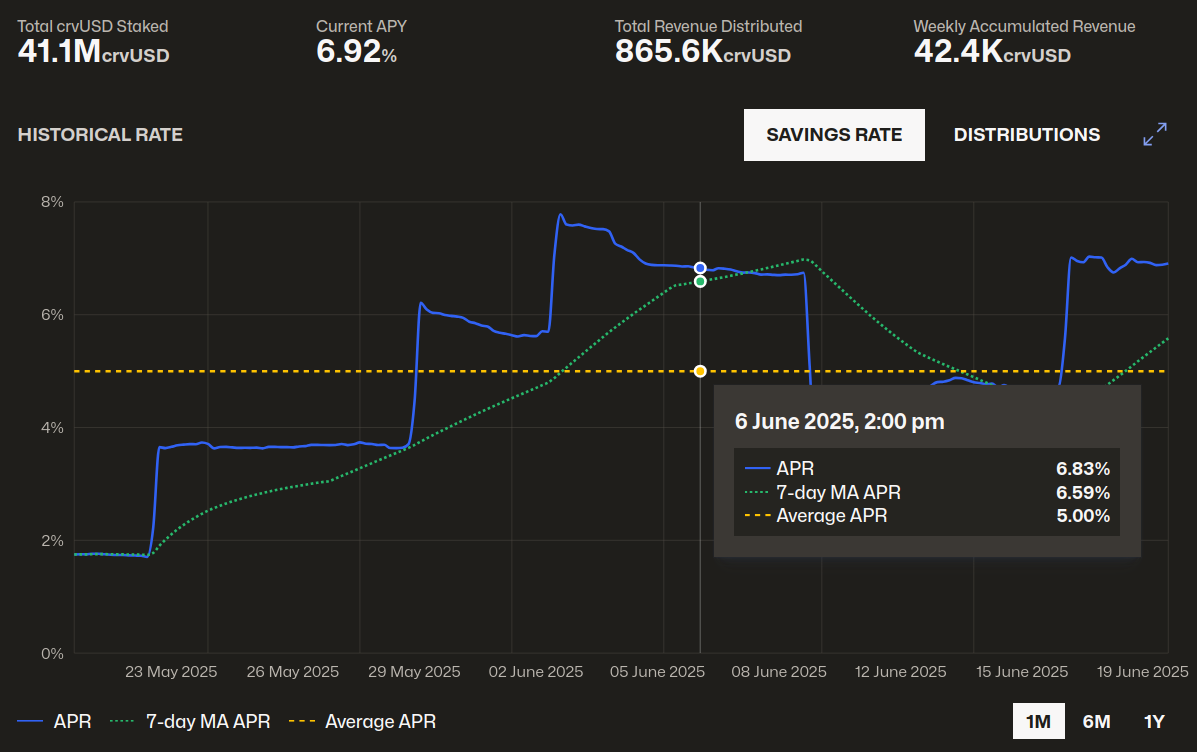Viewport: 1197px width, 752px height.
Task: Click the Weekly Accumulated Revenue 42.4K value
Action: pos(991,52)
